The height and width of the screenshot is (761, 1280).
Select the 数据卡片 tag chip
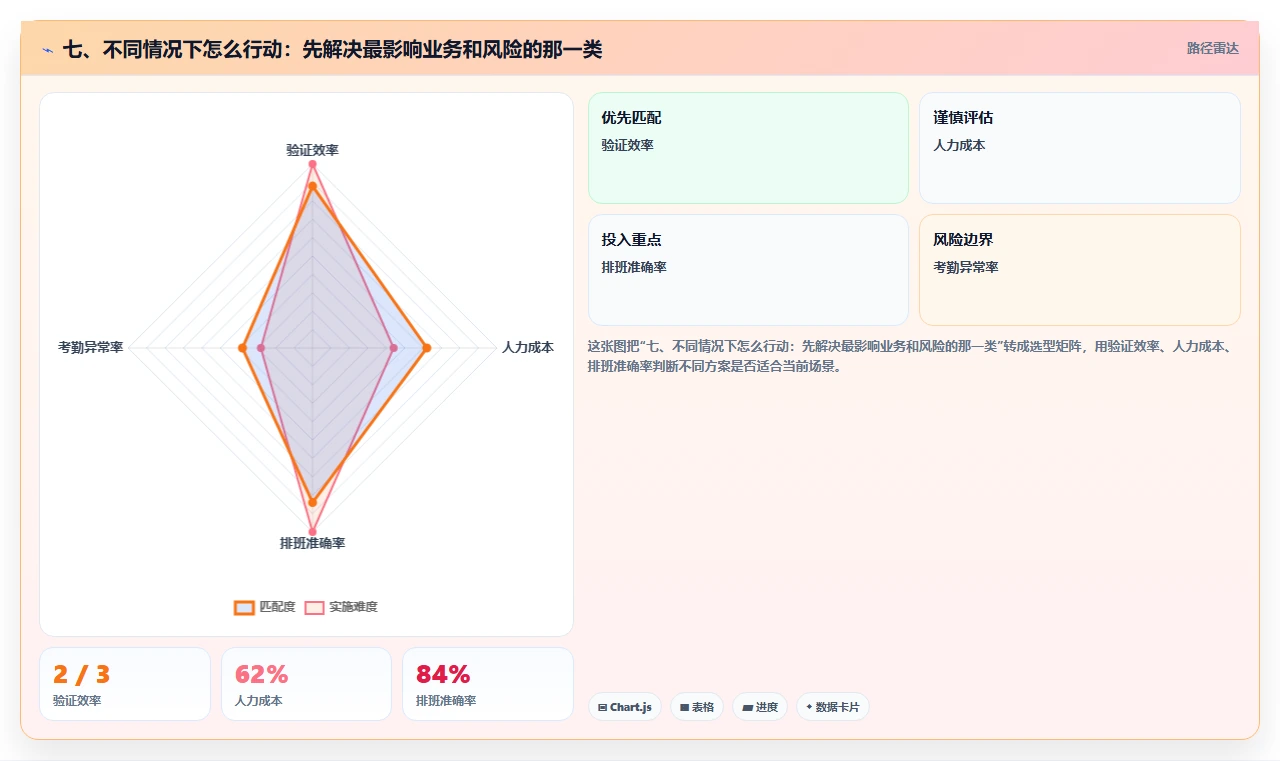[833, 707]
